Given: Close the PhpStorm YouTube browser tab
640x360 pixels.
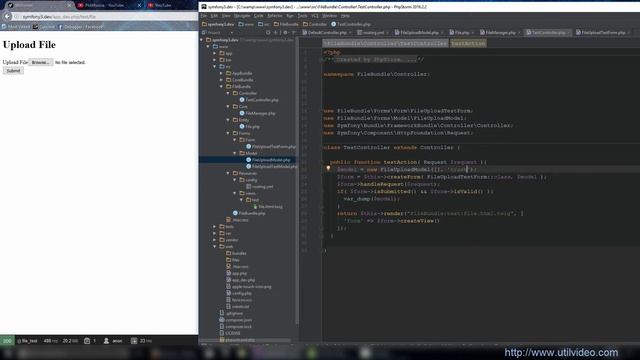Looking at the screenshot, I should tap(139, 5).
